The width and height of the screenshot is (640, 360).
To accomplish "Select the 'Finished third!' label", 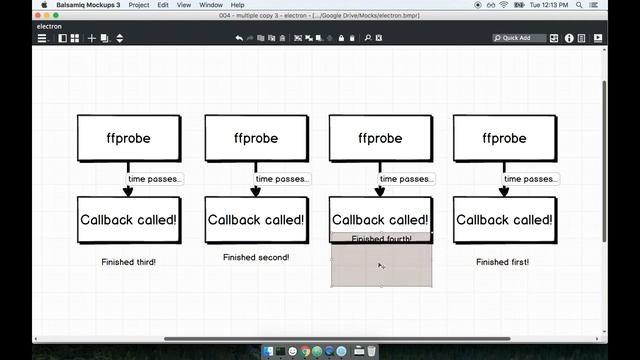I will tap(129, 262).
